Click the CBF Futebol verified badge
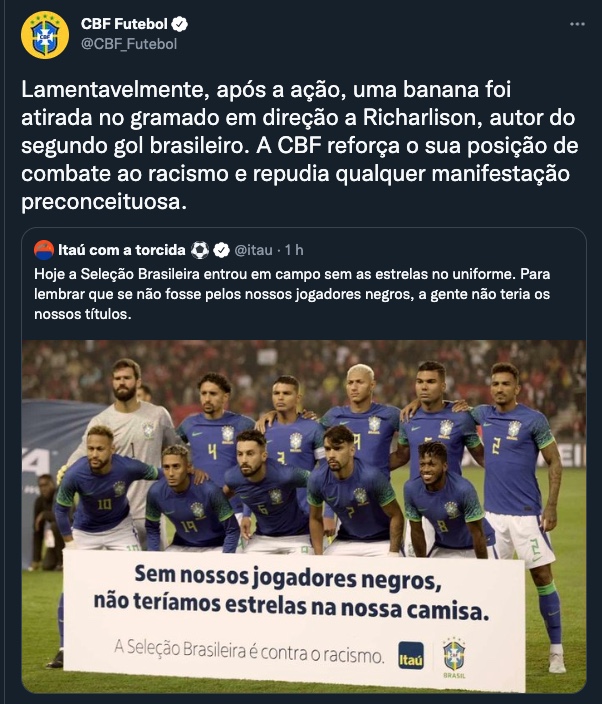 pos(180,24)
